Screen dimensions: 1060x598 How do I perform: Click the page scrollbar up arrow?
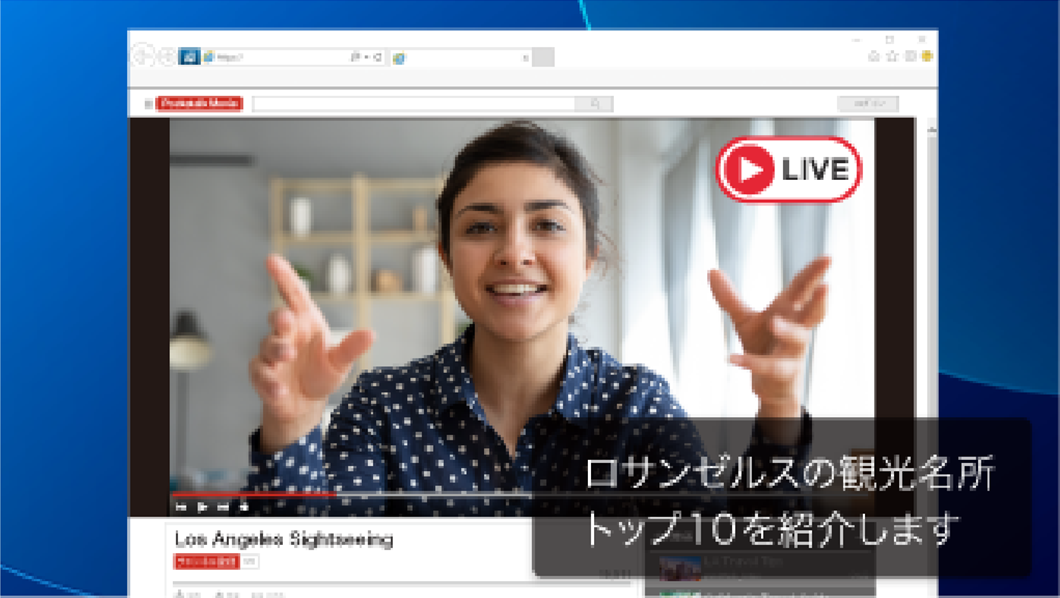(x=931, y=129)
